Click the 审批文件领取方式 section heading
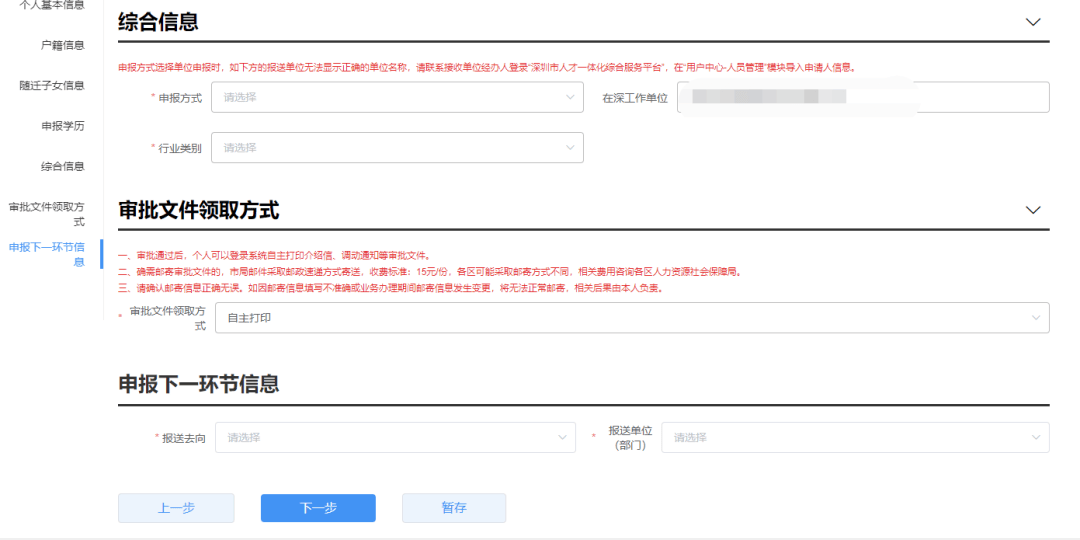The image size is (1080, 540). coord(199,210)
